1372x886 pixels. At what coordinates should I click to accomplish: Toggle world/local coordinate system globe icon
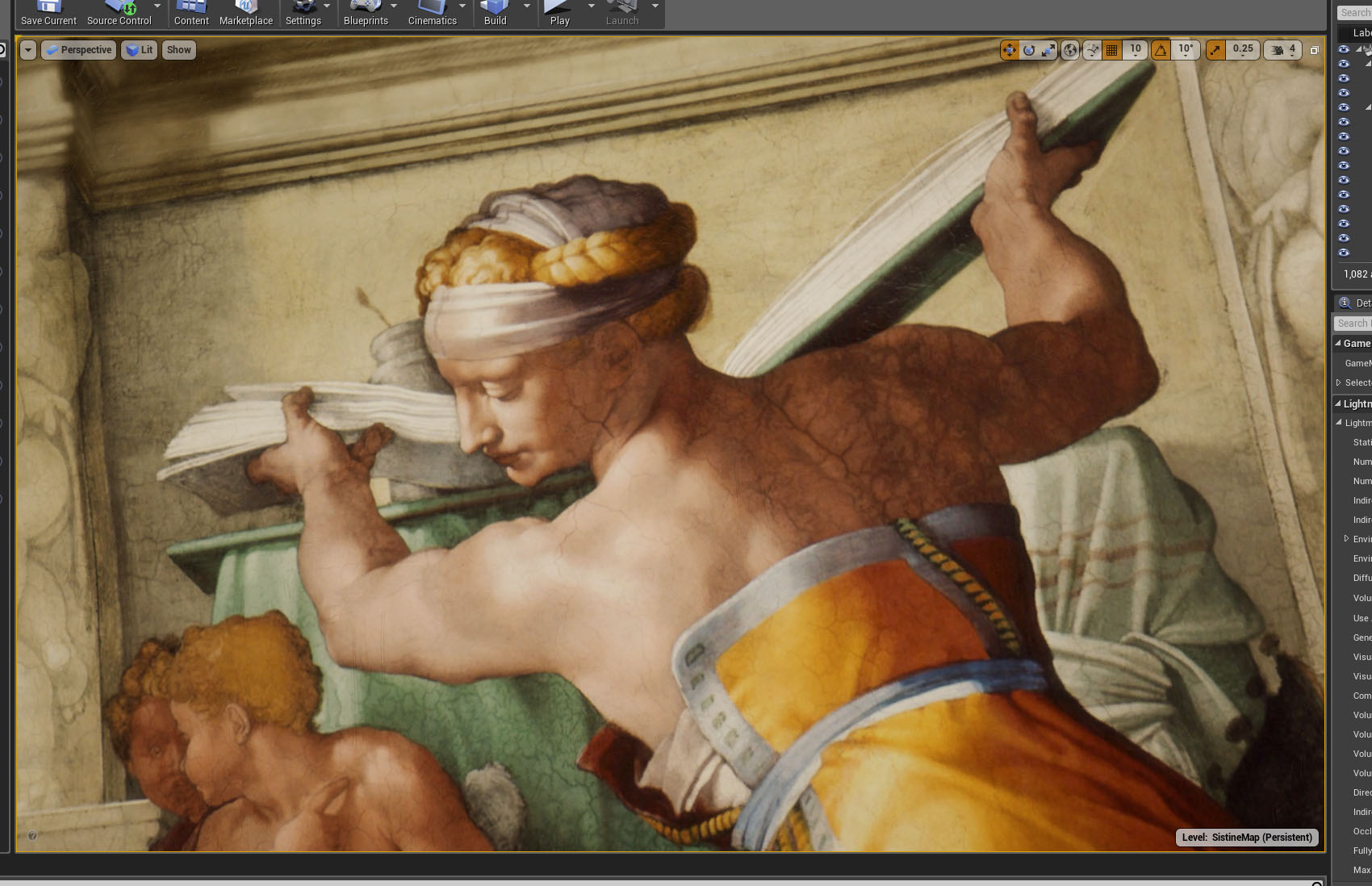pos(1070,50)
